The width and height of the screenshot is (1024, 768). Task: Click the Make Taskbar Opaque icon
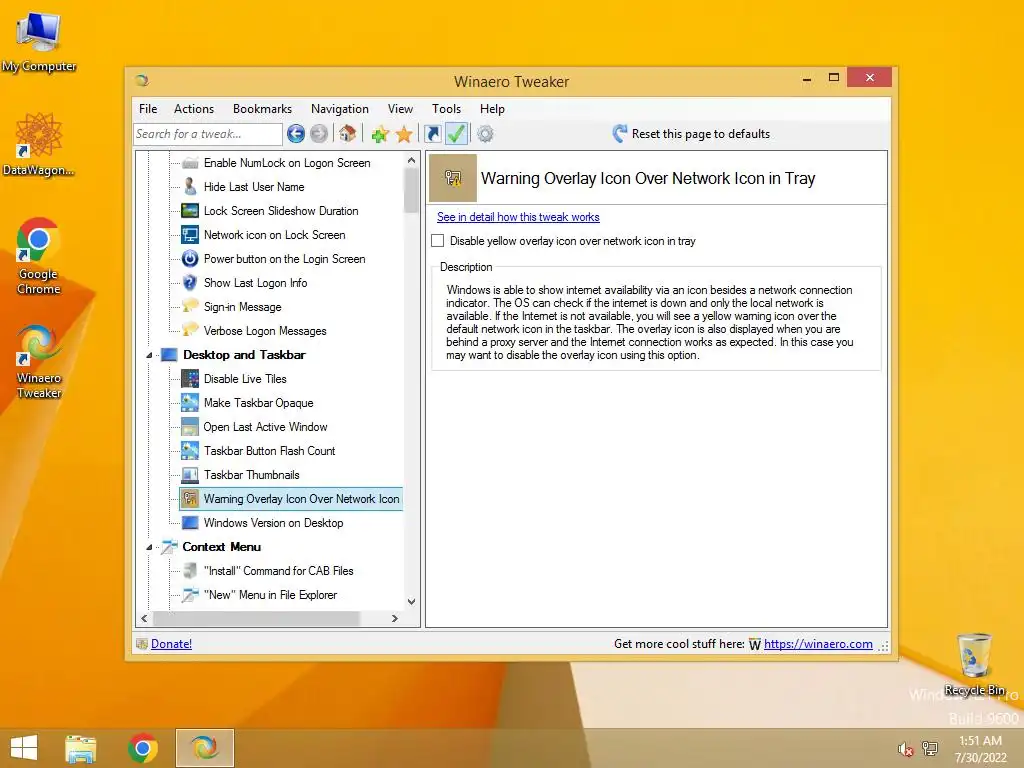(190, 403)
